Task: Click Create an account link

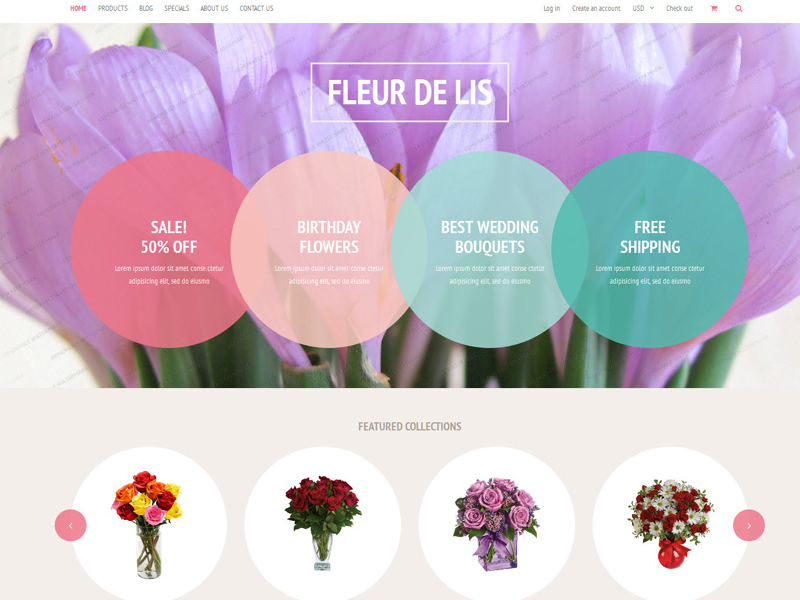Action: pyautogui.click(x=596, y=9)
